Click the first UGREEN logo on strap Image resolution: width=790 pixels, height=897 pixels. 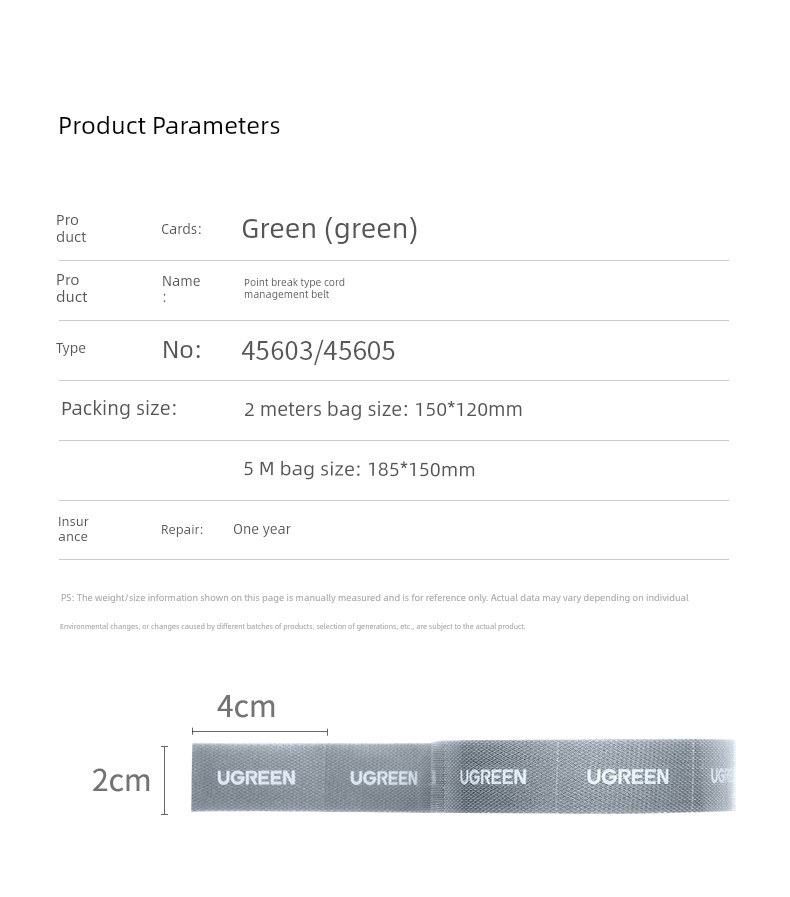tap(256, 778)
